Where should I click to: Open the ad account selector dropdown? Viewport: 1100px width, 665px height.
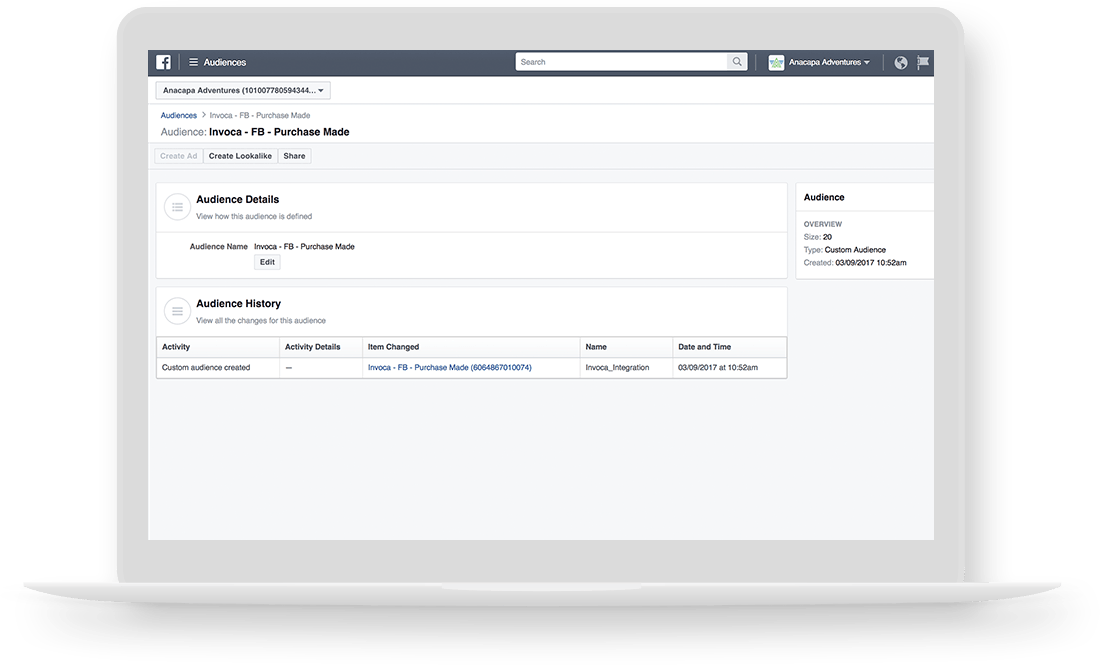click(243, 90)
